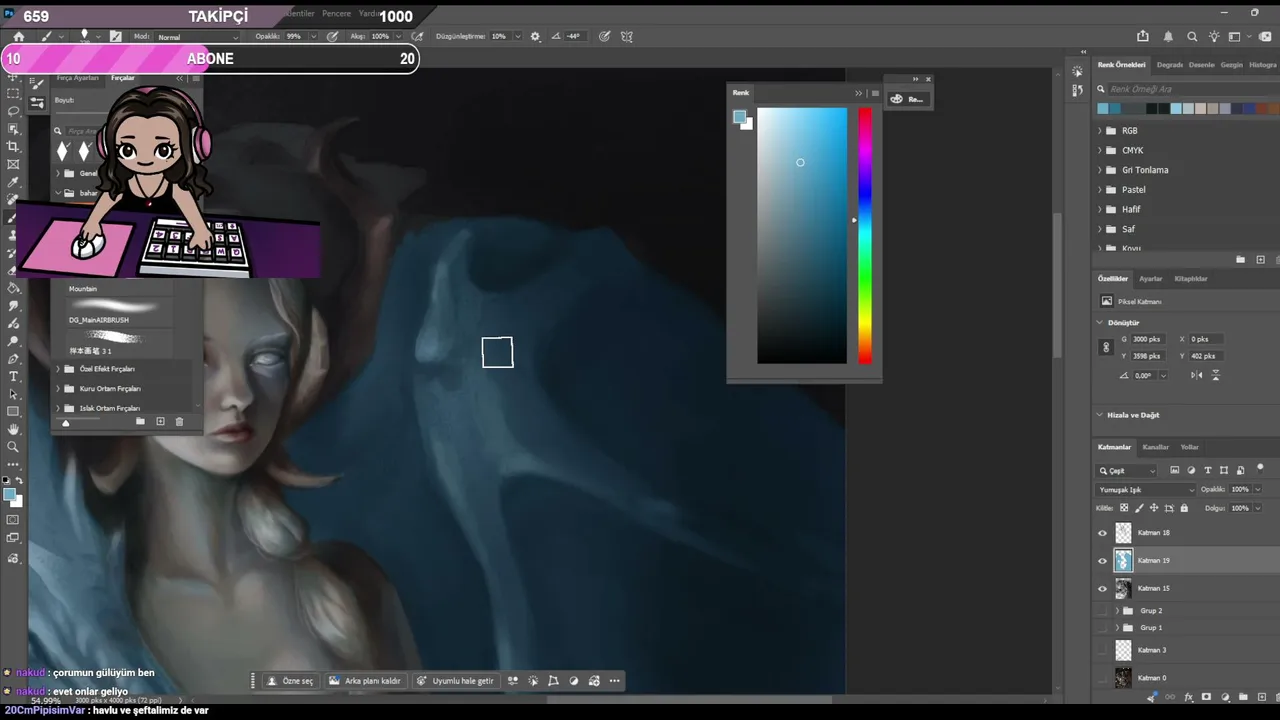The width and height of the screenshot is (1280, 720).
Task: Open the History panel icon in the dock
Action: pyautogui.click(x=1077, y=90)
